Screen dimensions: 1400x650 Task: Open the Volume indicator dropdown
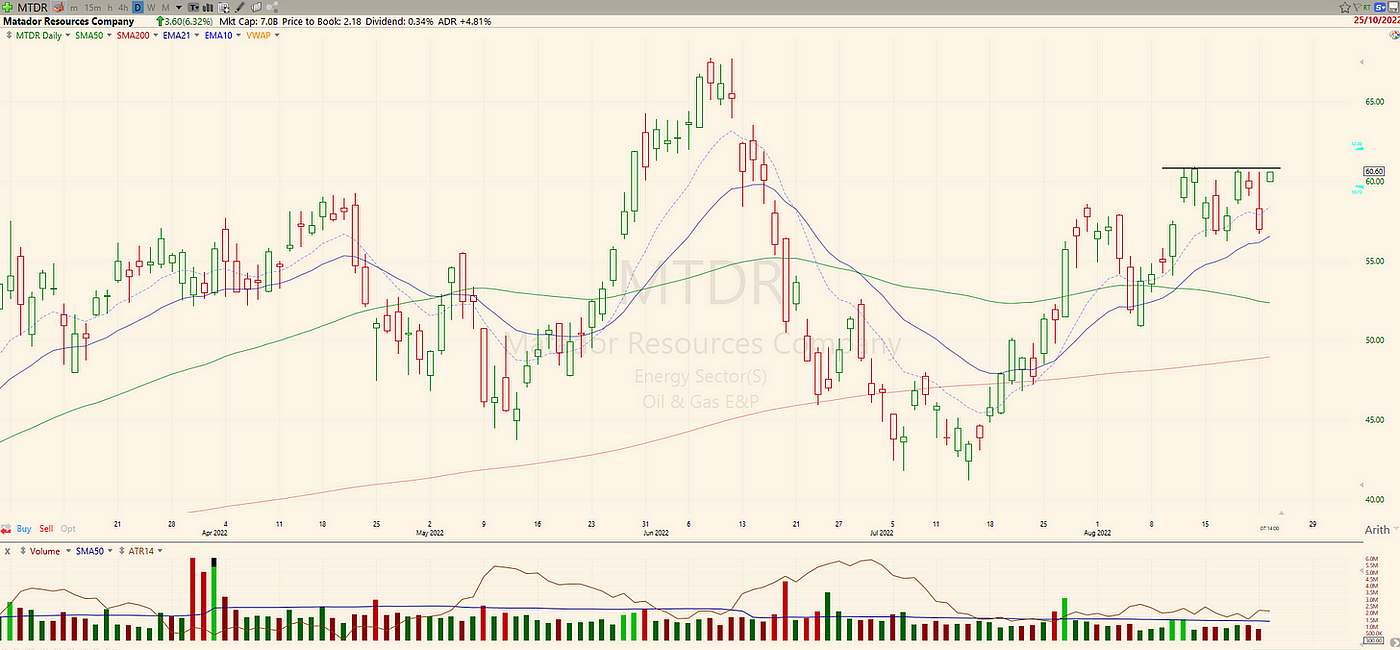point(68,550)
